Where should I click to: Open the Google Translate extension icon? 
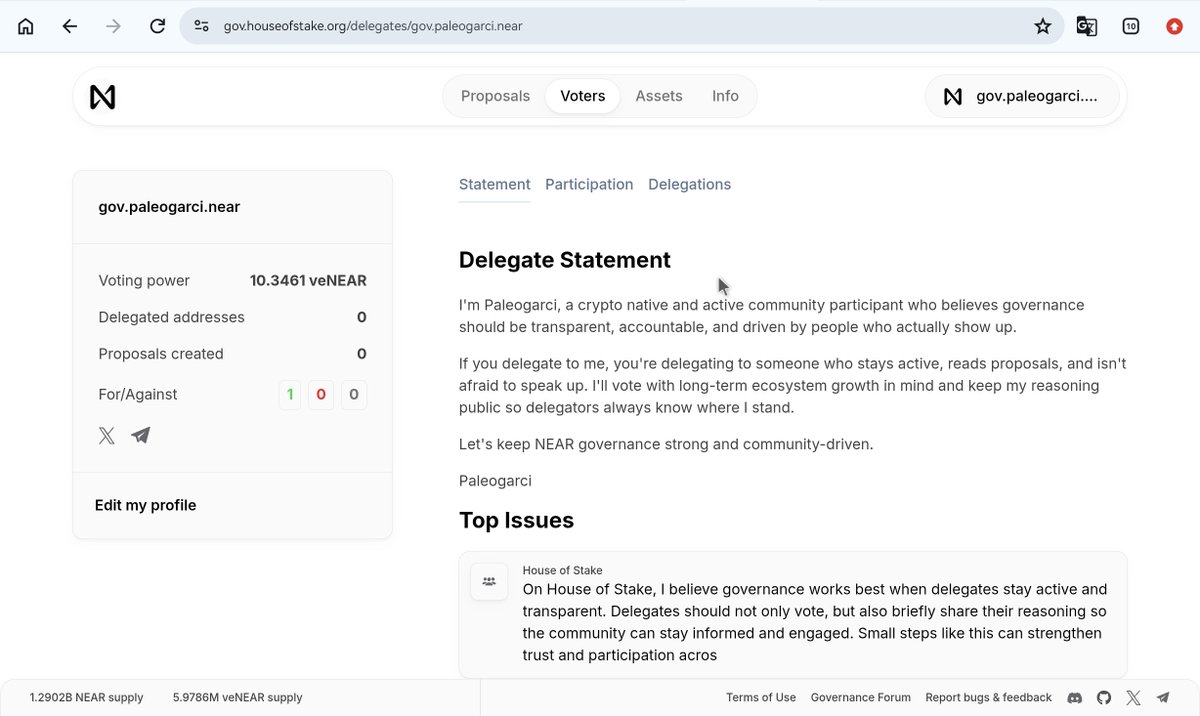point(1087,27)
